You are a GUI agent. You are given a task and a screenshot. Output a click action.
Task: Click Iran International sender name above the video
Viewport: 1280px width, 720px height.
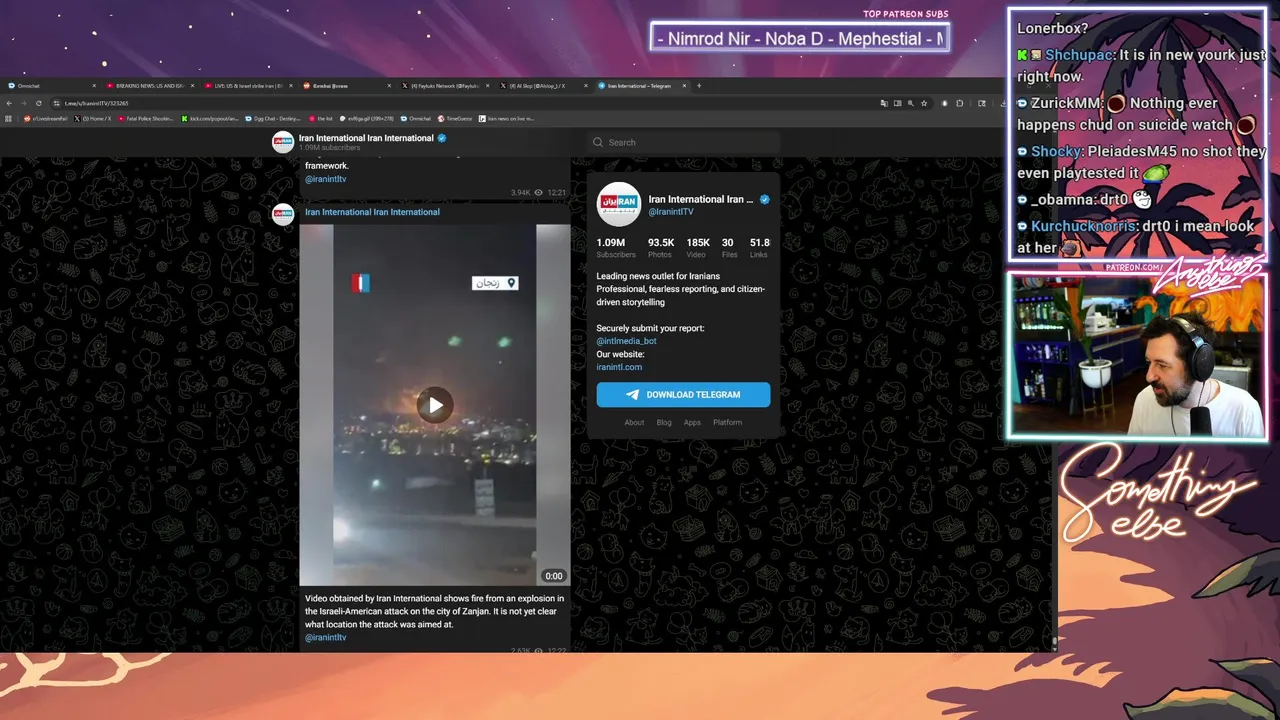[x=372, y=212]
